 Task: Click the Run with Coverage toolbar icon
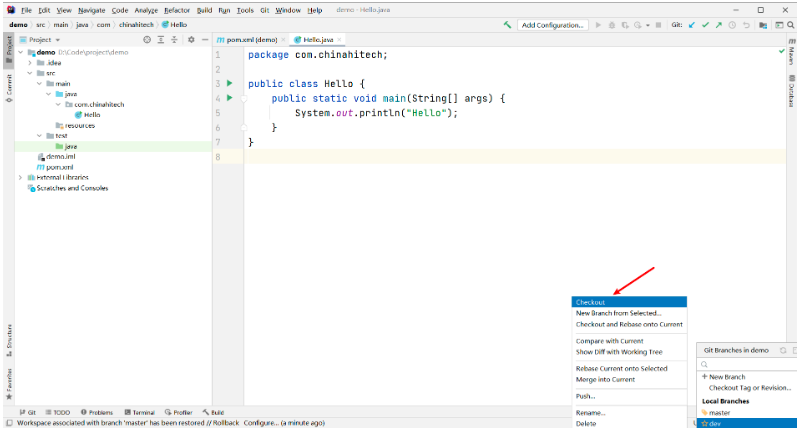[625, 25]
